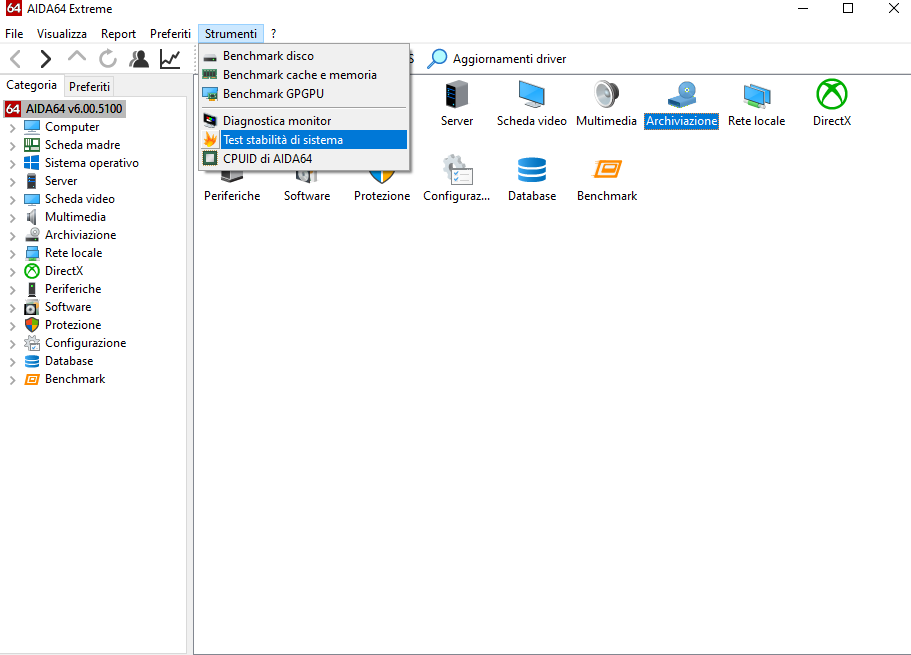Expand the Periferiche tree node
The width and height of the screenshot is (911, 655).
click(12, 289)
